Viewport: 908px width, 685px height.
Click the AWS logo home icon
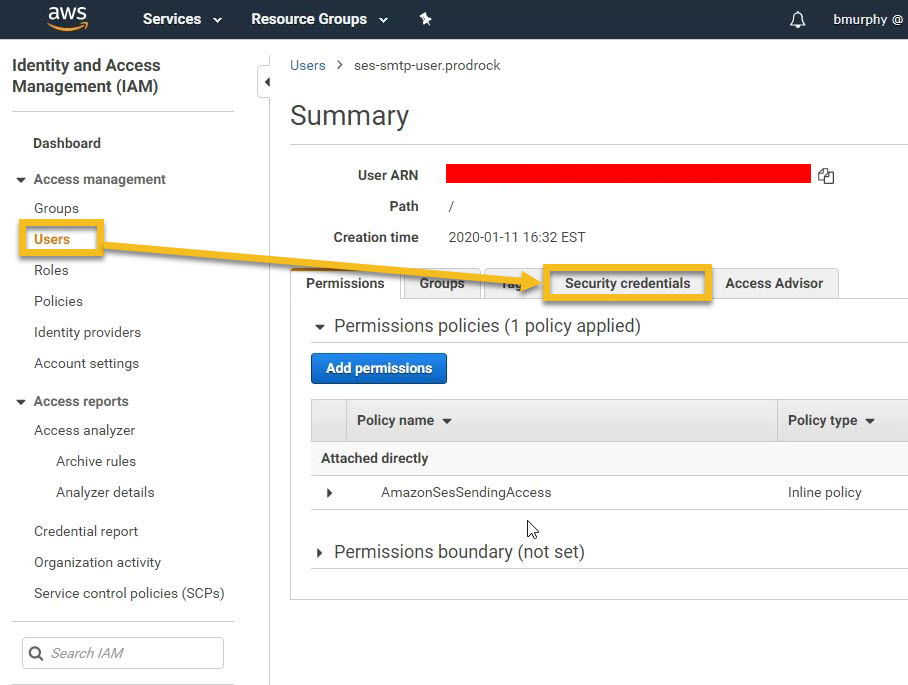point(67,19)
